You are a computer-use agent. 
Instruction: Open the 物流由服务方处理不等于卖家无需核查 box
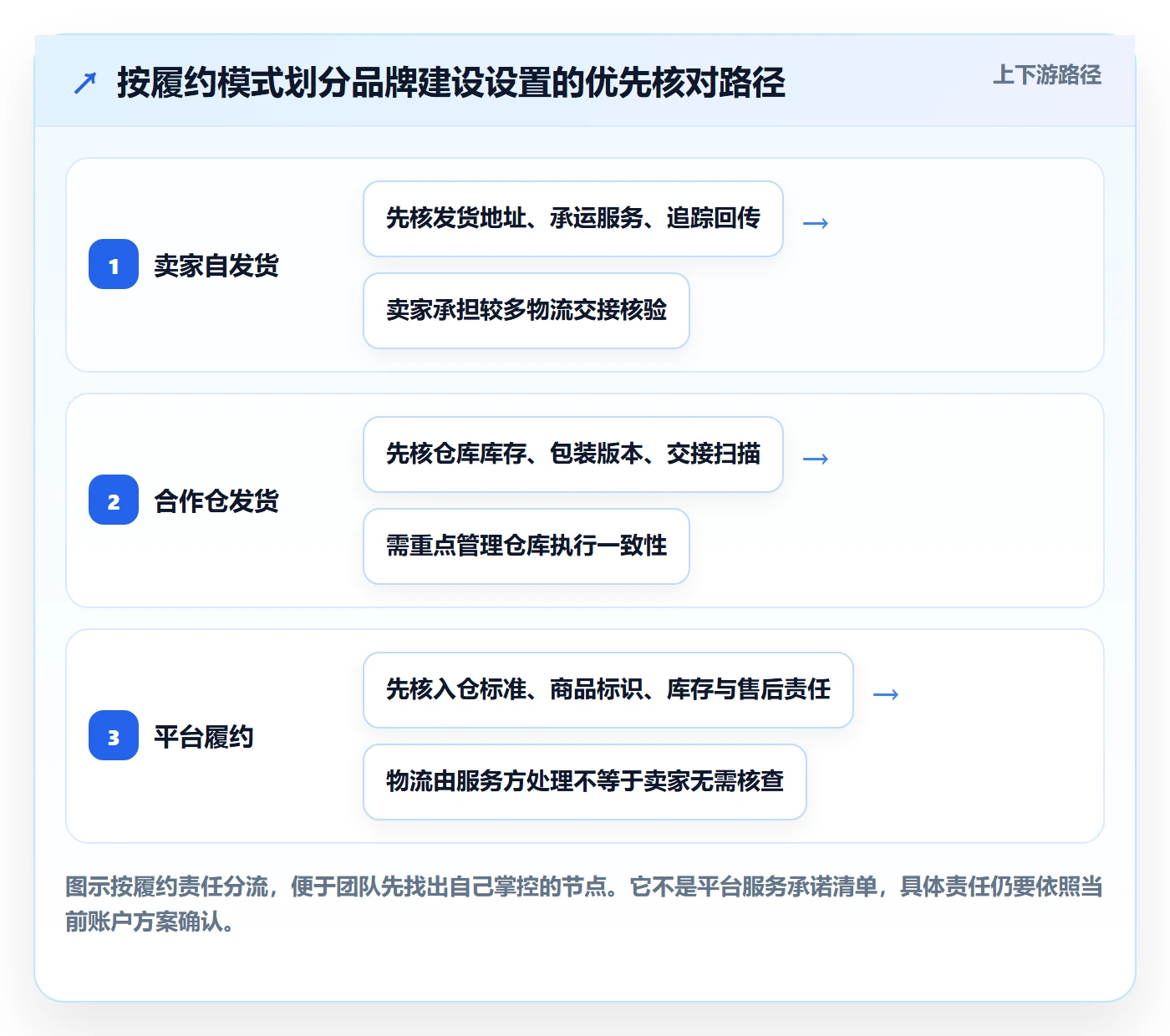point(585,782)
